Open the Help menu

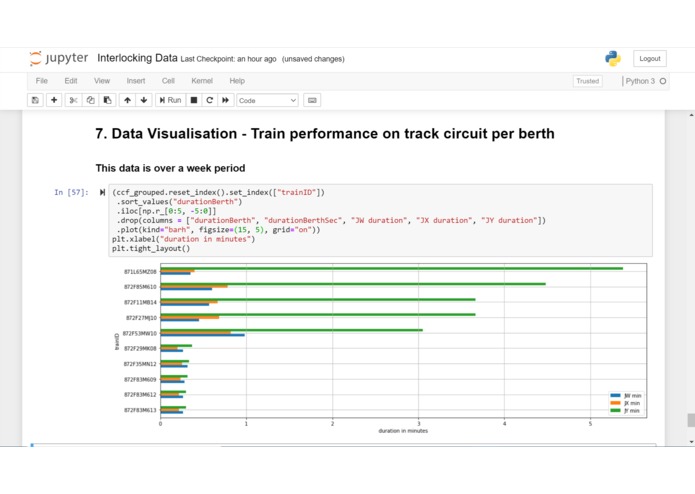pyautogui.click(x=237, y=81)
